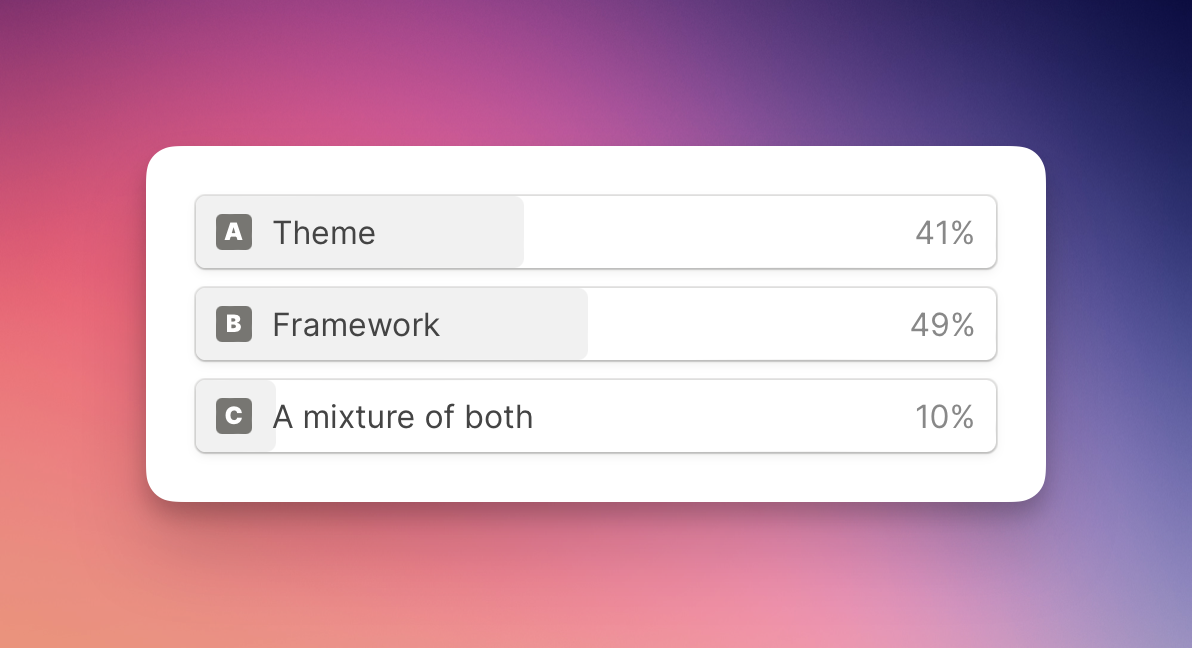Viewport: 1192px width, 648px height.
Task: Click the A mixture of both text
Action: point(403,417)
